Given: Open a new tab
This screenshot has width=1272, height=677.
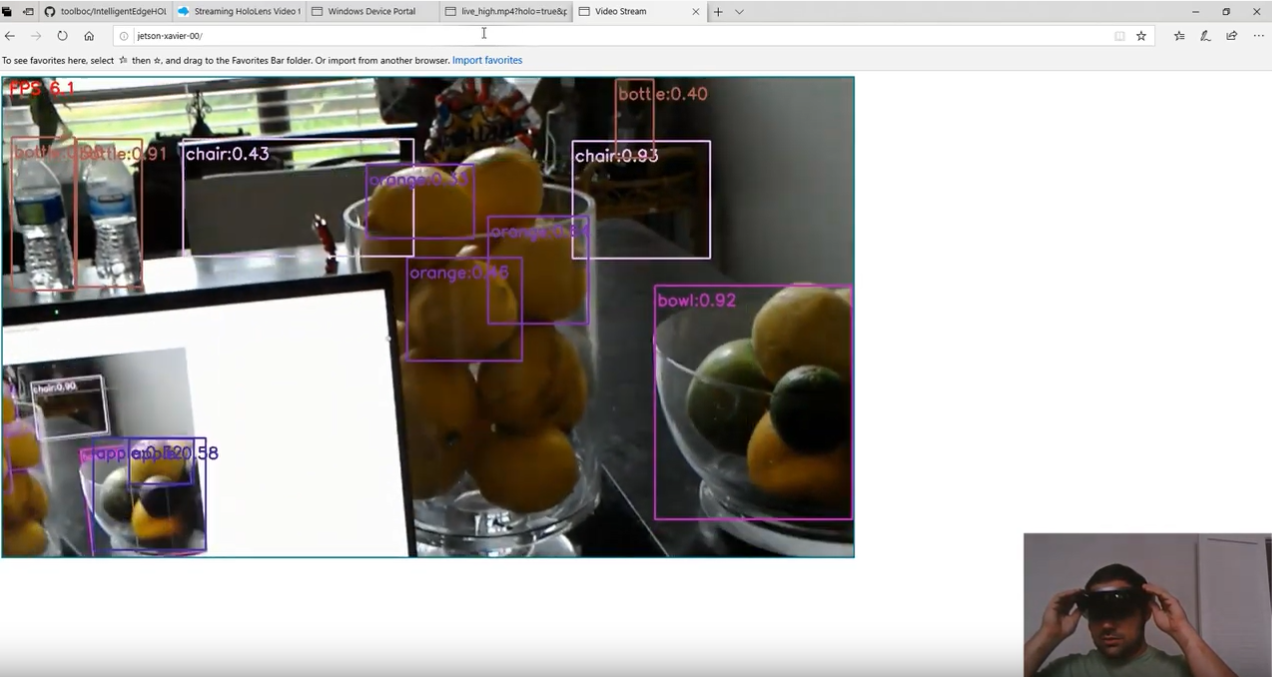Looking at the screenshot, I should (x=718, y=12).
